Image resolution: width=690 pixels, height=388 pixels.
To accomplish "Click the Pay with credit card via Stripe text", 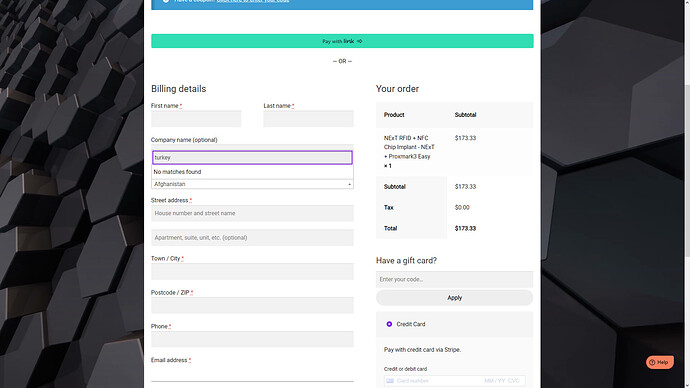I will pyautogui.click(x=422, y=350).
